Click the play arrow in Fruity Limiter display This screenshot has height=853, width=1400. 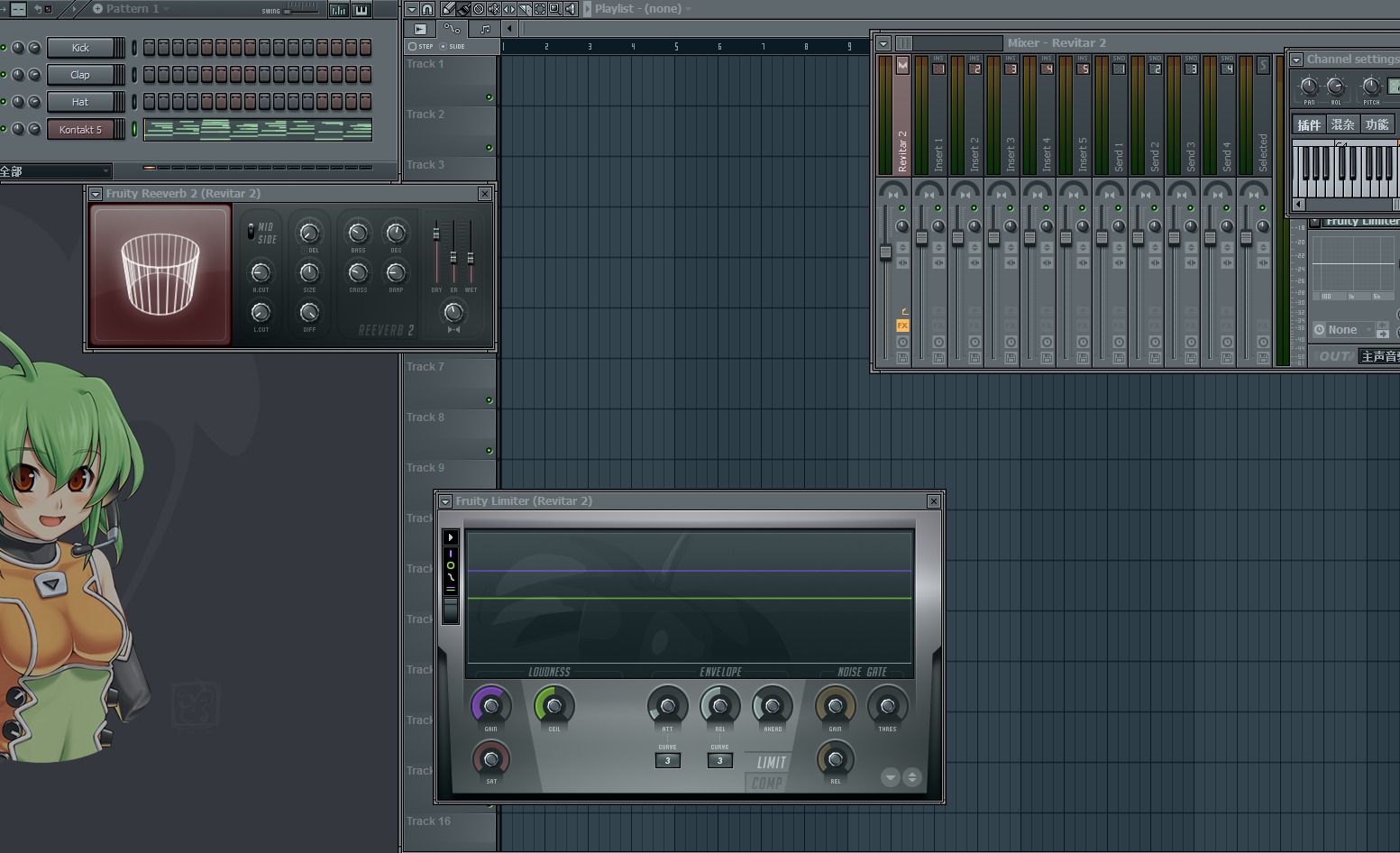click(451, 537)
